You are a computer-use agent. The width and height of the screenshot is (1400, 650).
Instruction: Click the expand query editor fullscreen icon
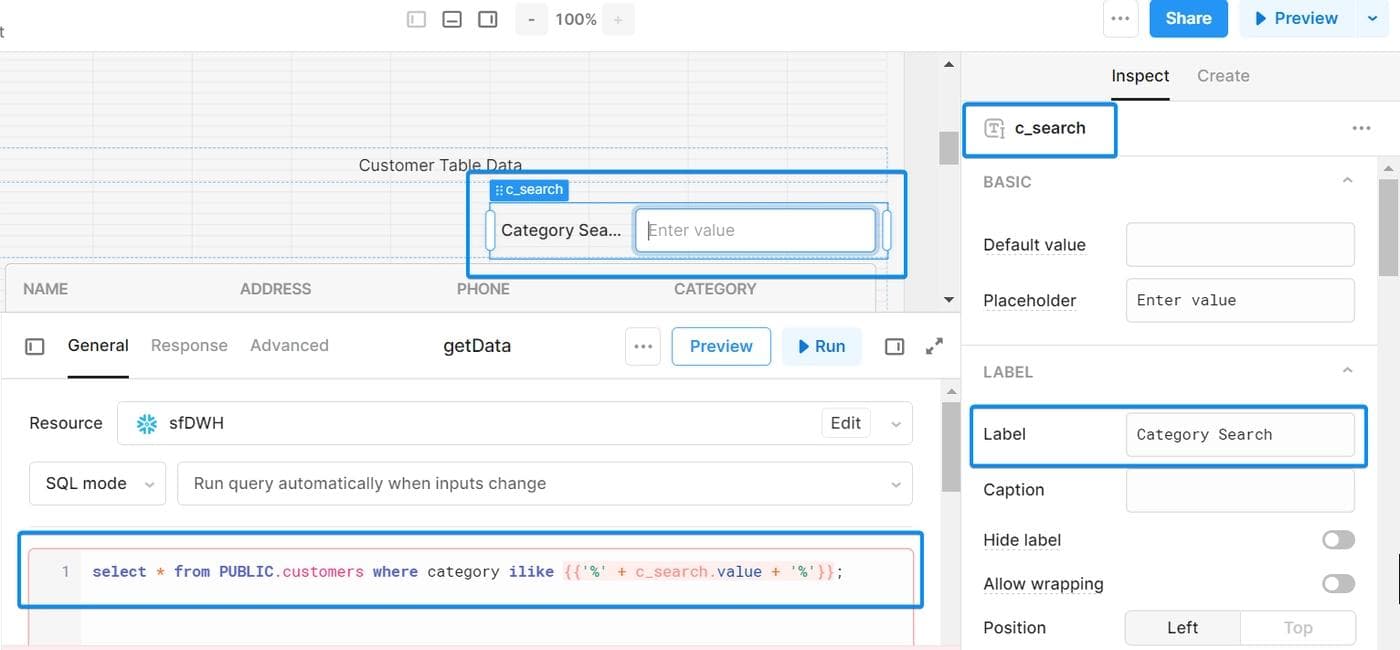(934, 346)
